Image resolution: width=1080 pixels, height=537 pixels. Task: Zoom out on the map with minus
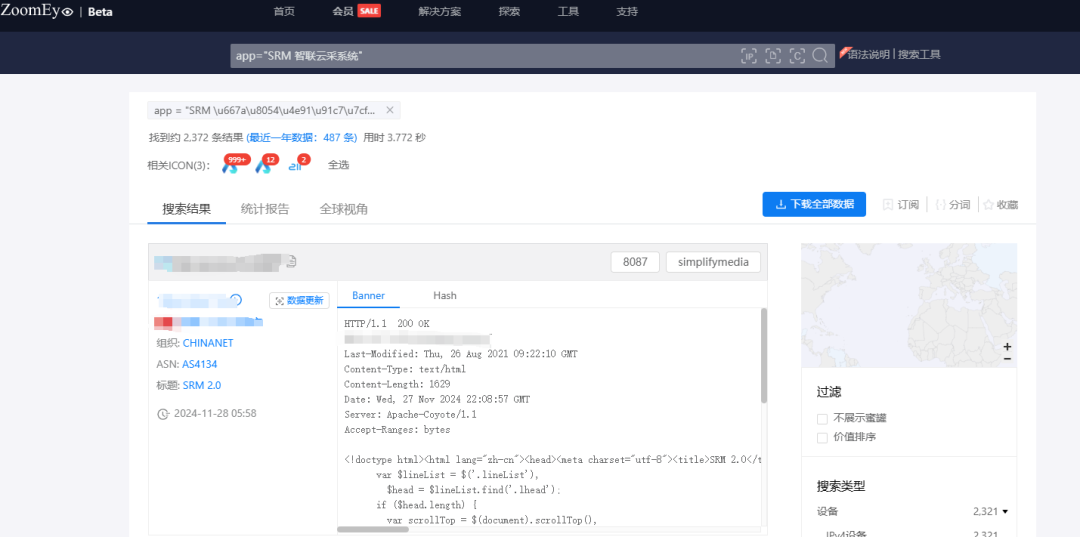pyautogui.click(x=1007, y=358)
